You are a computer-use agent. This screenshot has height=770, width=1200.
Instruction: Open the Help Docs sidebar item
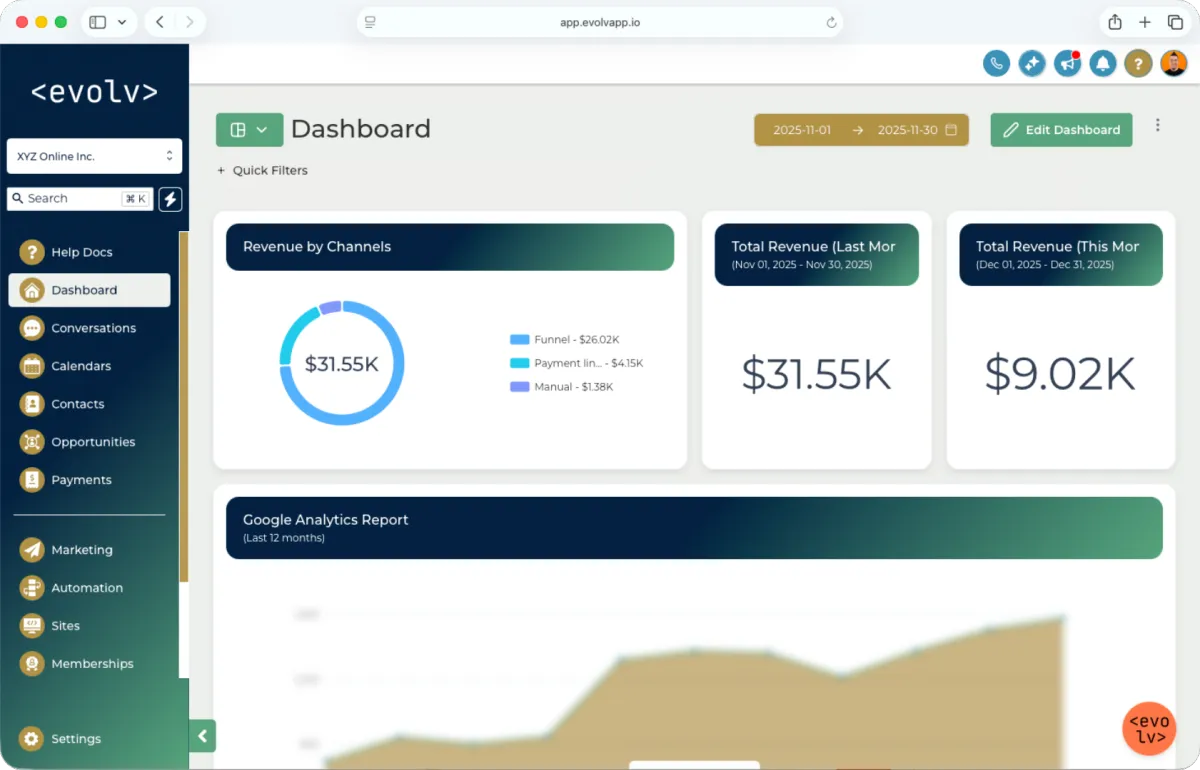pyautogui.click(x=89, y=252)
